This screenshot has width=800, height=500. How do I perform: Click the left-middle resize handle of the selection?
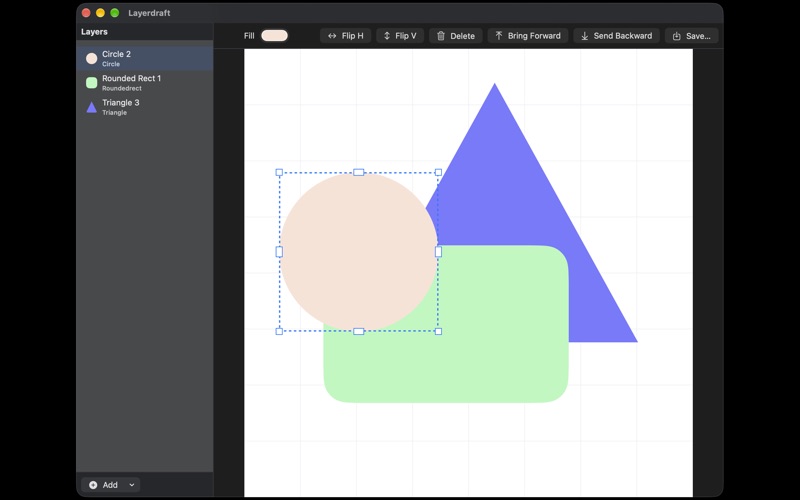click(279, 252)
